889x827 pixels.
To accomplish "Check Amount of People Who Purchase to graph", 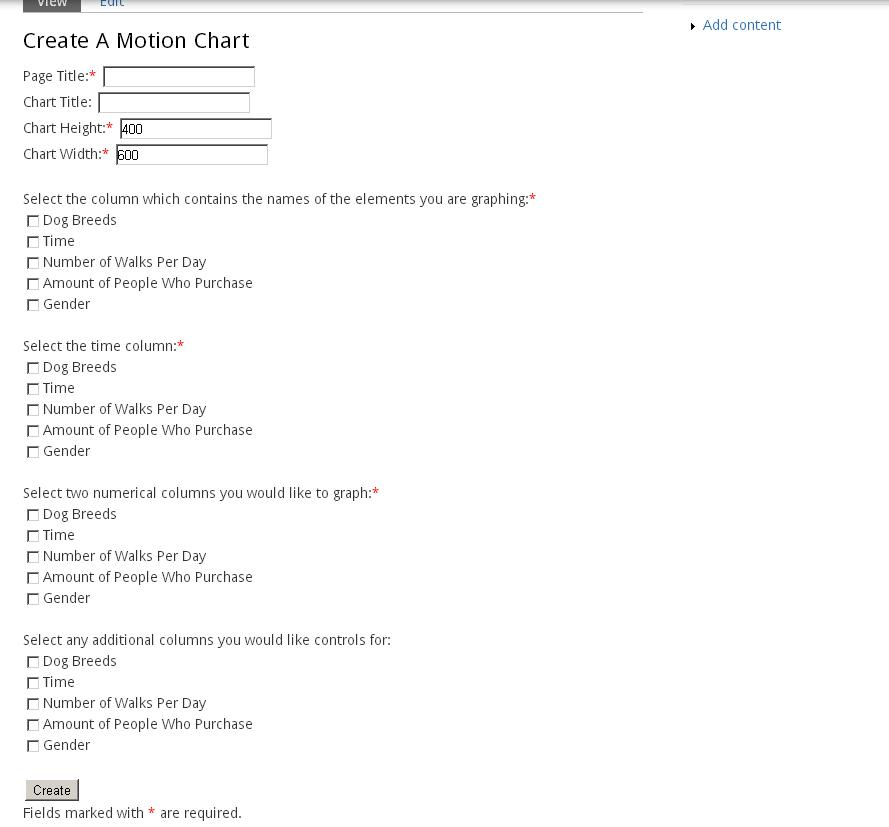I will pos(33,577).
